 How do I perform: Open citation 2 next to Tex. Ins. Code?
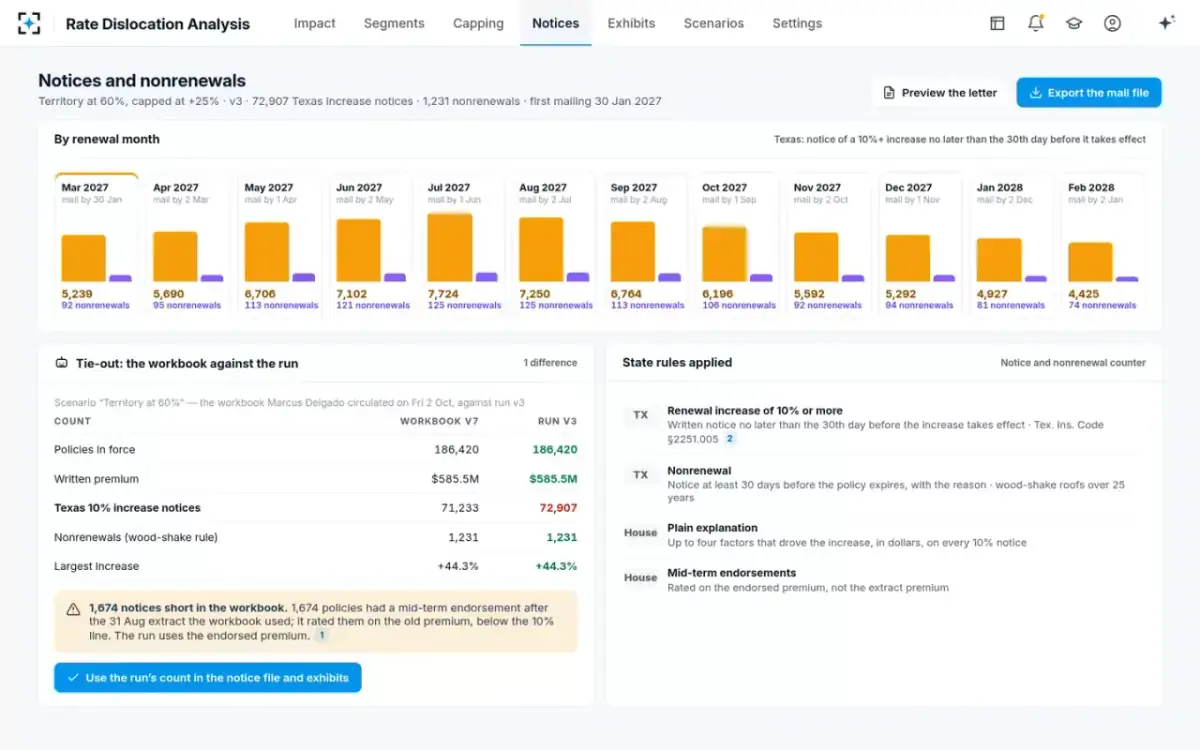coord(729,439)
